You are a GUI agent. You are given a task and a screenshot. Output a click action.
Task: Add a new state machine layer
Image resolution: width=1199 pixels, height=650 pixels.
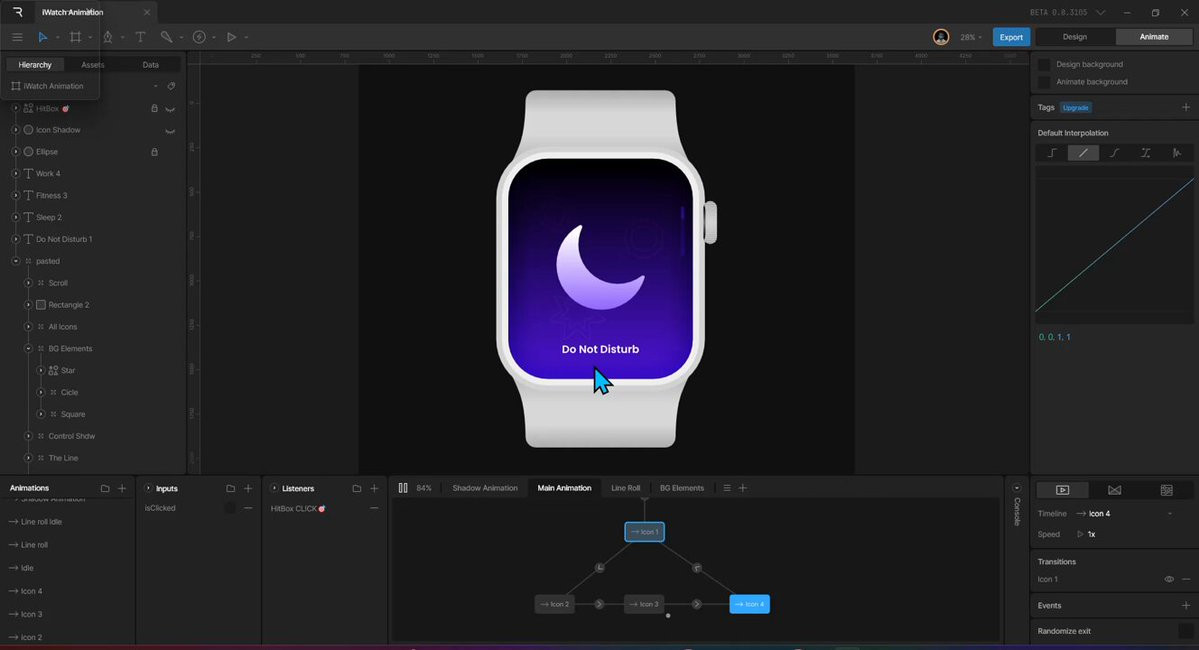pyautogui.click(x=742, y=488)
